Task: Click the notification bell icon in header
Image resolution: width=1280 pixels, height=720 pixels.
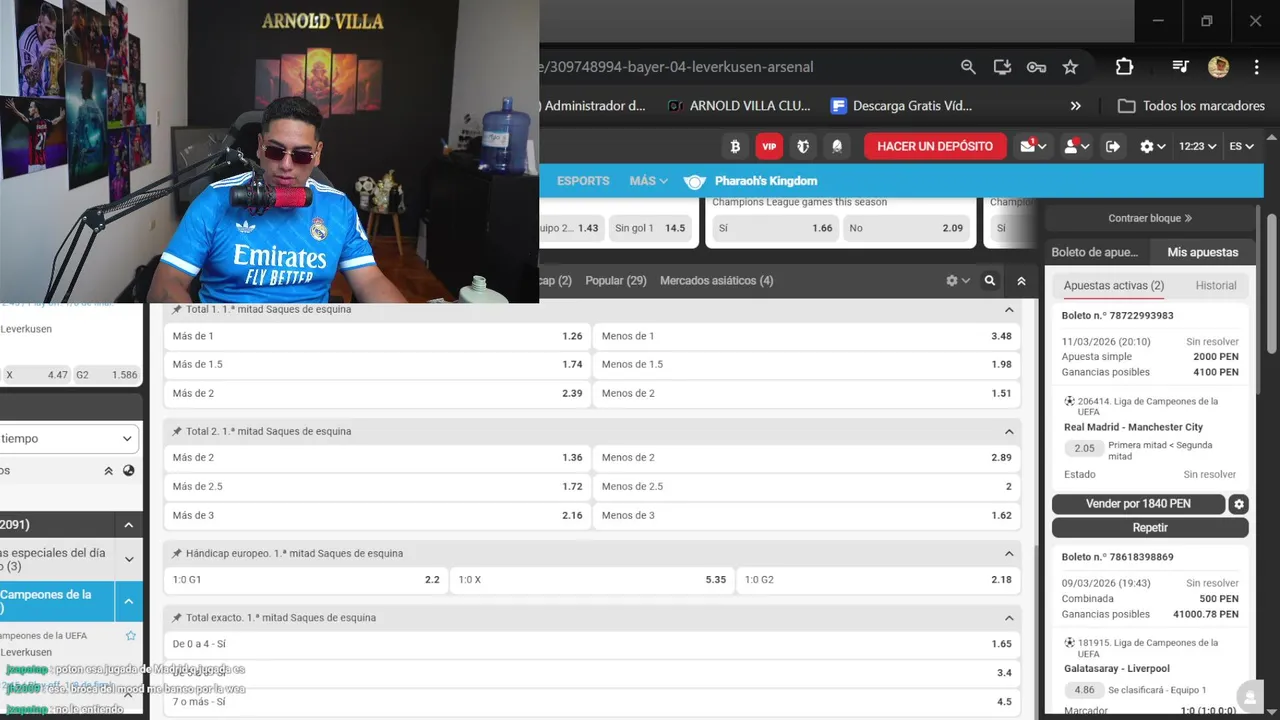Action: [x=837, y=146]
